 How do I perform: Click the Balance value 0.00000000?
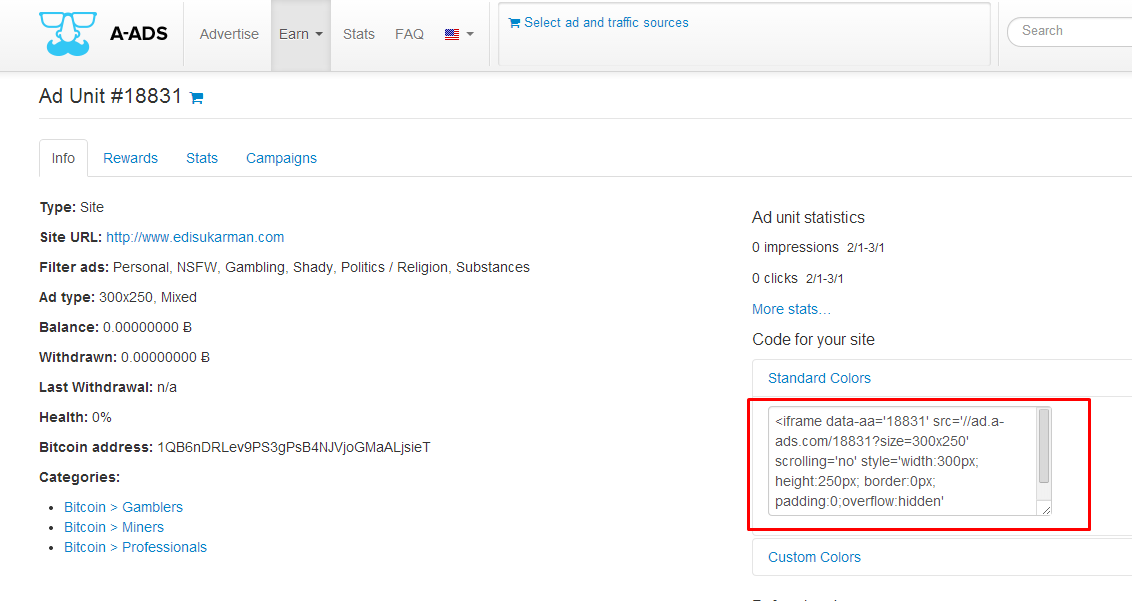point(147,327)
